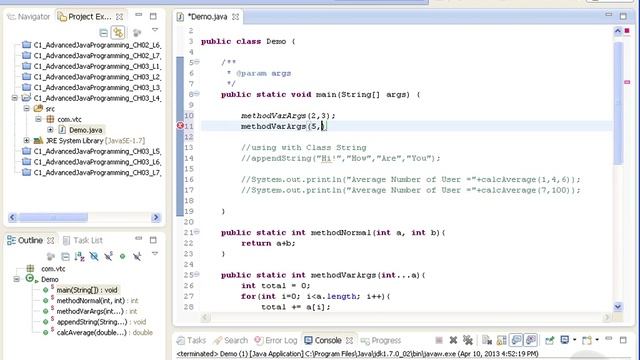
Task: Open the Tasks tab in bottom panel
Action: (x=191, y=340)
